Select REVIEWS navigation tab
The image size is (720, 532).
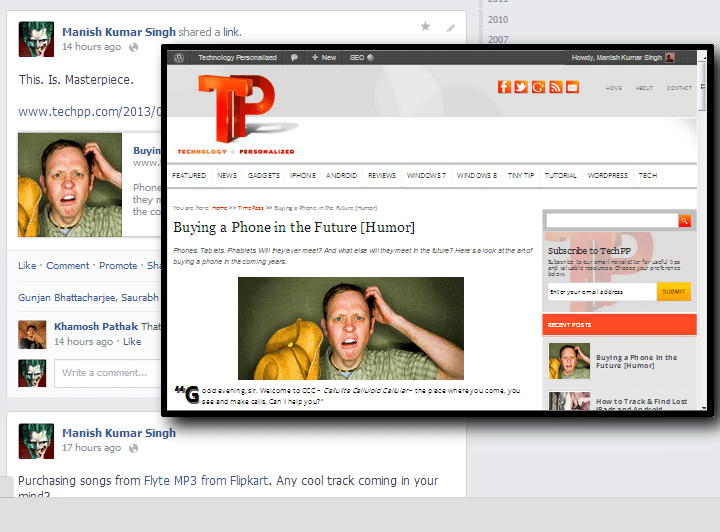click(382, 175)
